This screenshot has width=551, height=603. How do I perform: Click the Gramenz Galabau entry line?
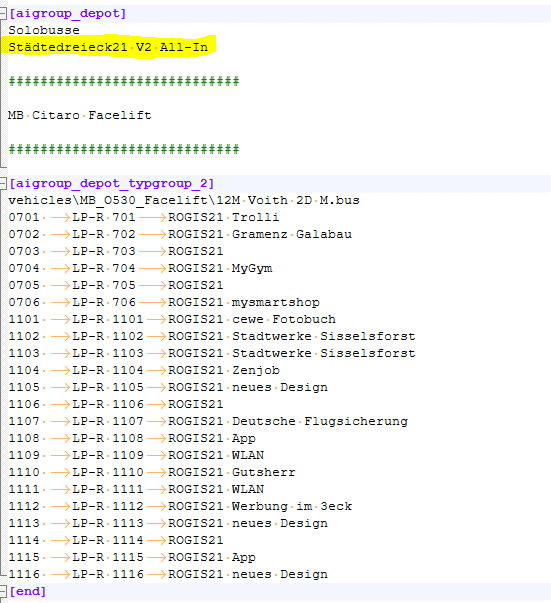pos(180,234)
